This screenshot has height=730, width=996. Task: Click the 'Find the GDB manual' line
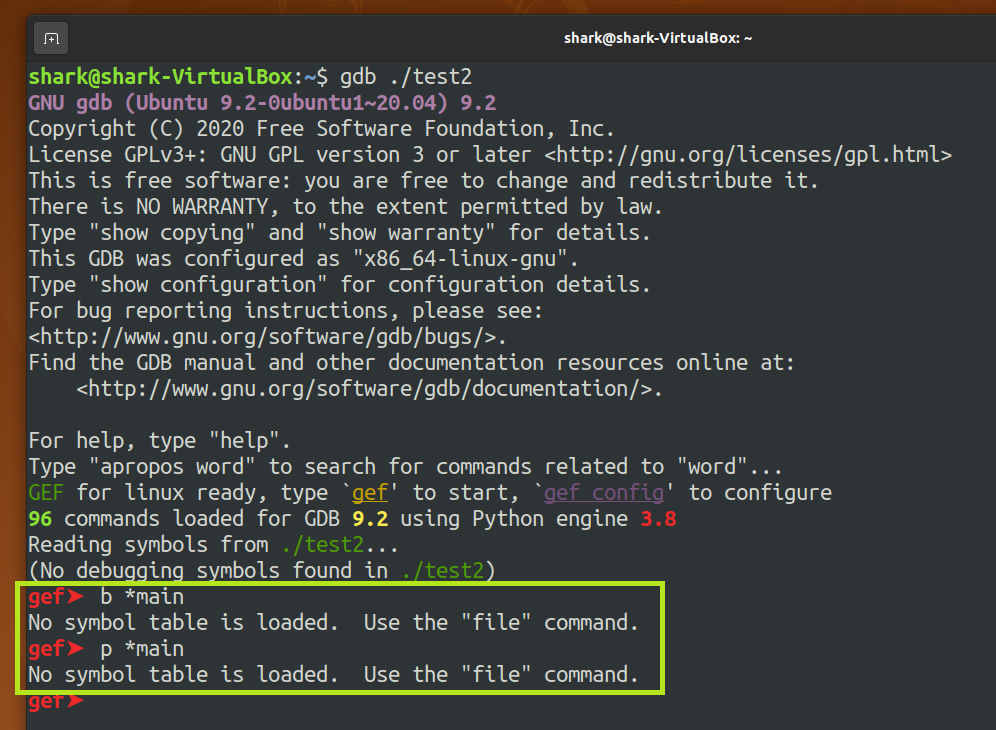pos(412,363)
